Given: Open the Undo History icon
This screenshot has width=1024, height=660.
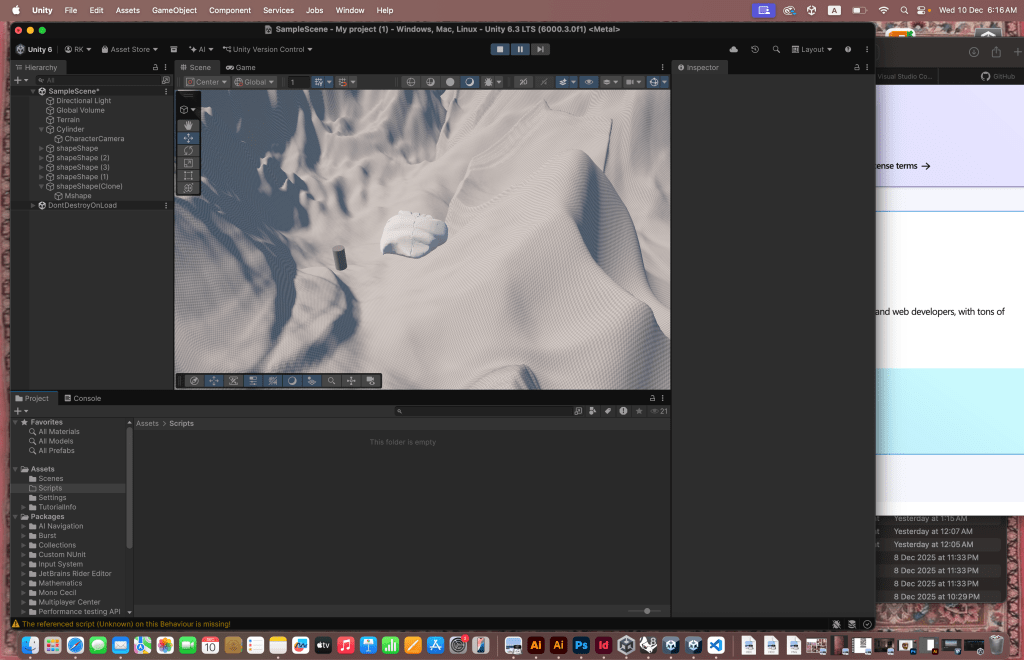Looking at the screenshot, I should (x=755, y=49).
